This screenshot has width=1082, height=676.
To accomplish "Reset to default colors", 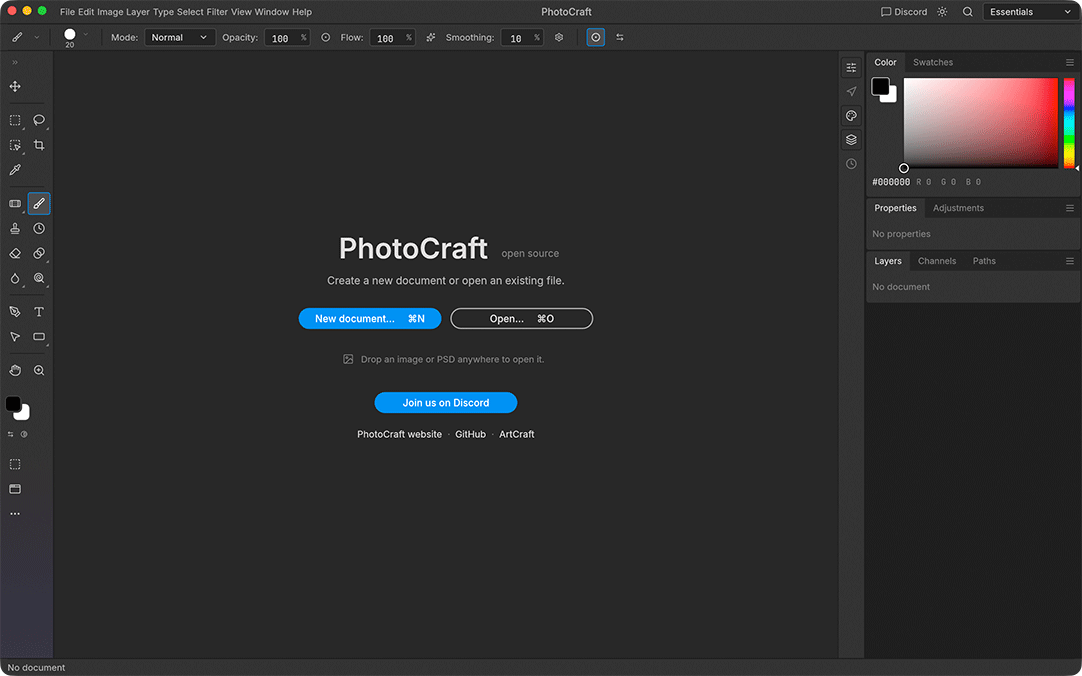I will click(x=24, y=435).
